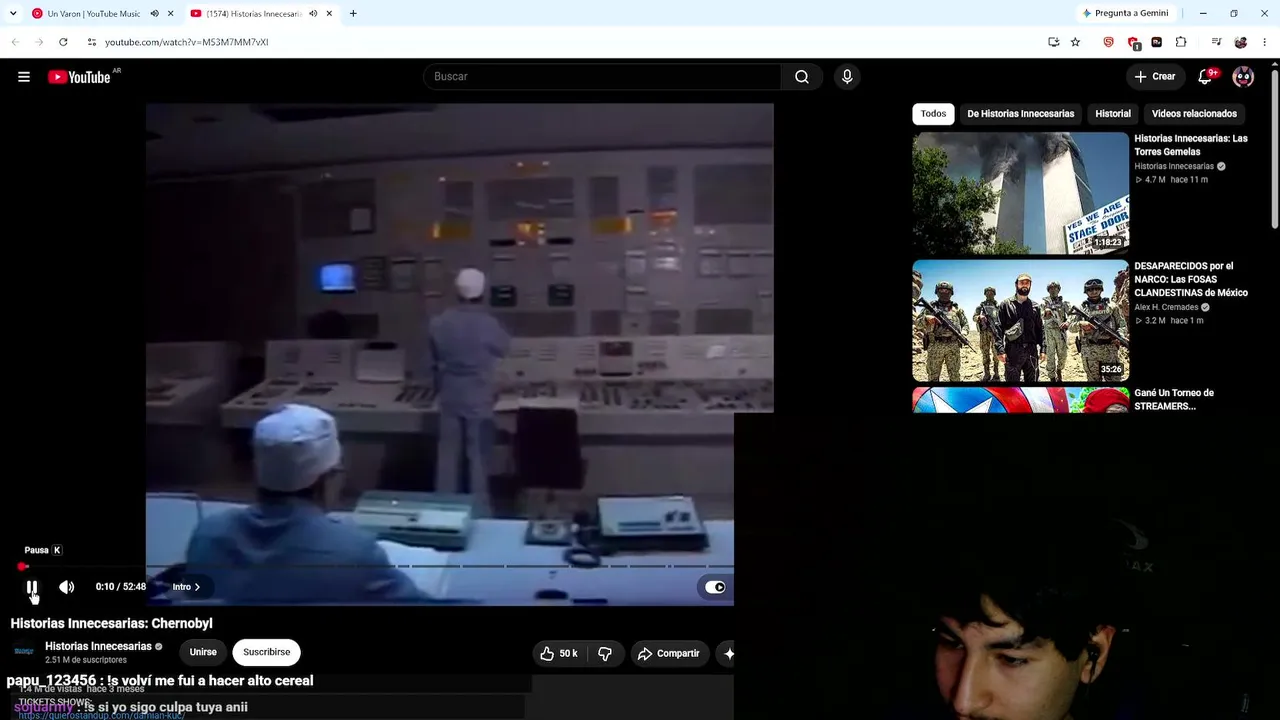Viewport: 1280px width, 720px height.
Task: Select the Videos relacionados filter chip
Action: tap(1194, 114)
